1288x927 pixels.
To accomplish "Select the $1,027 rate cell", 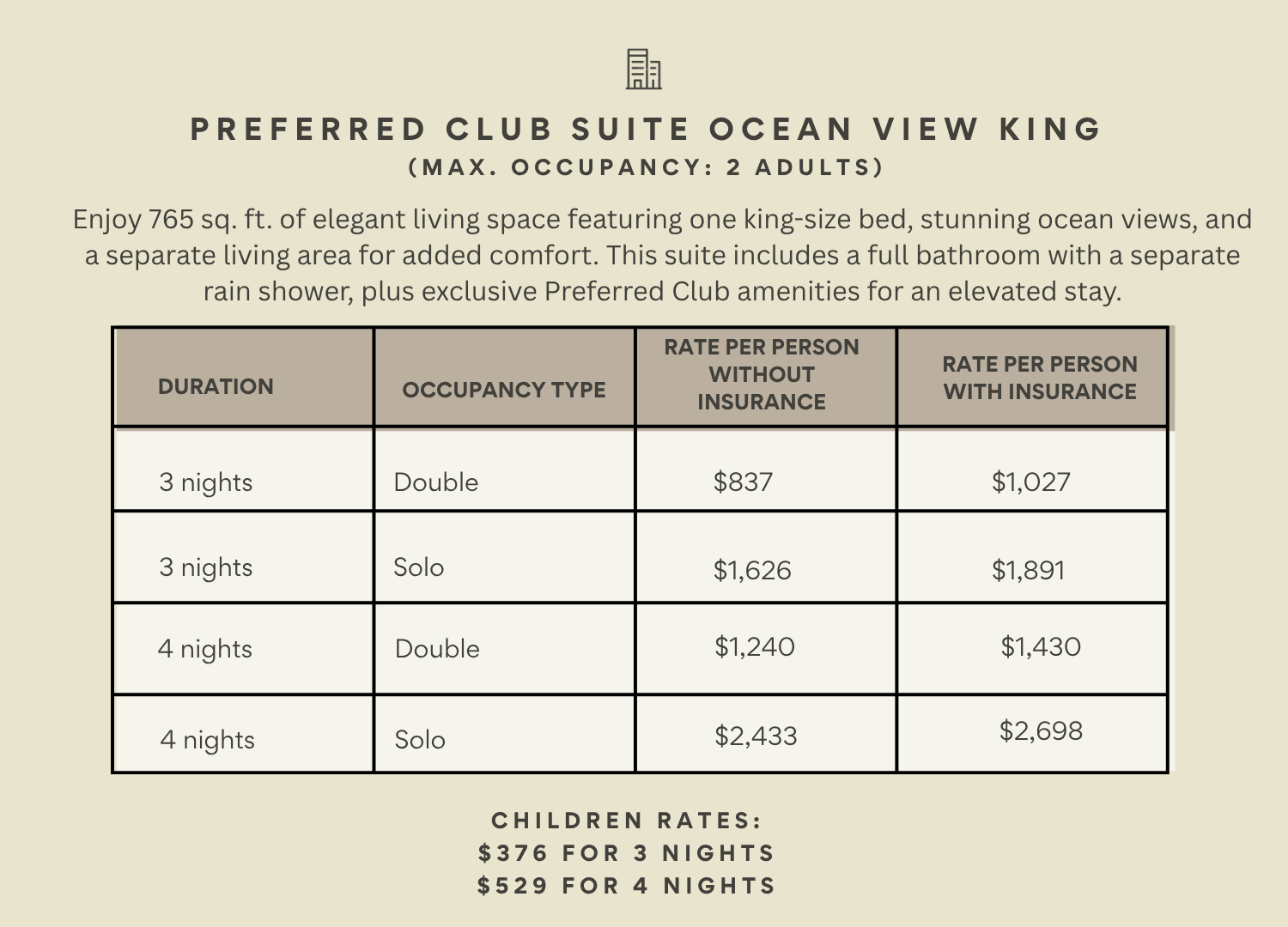I will tap(1030, 482).
